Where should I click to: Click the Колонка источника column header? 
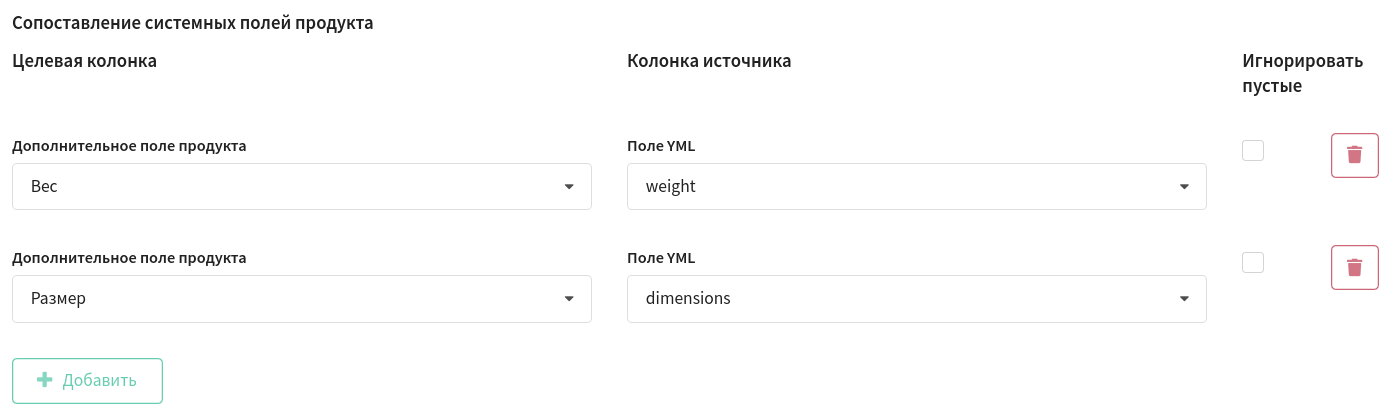pyautogui.click(x=709, y=61)
